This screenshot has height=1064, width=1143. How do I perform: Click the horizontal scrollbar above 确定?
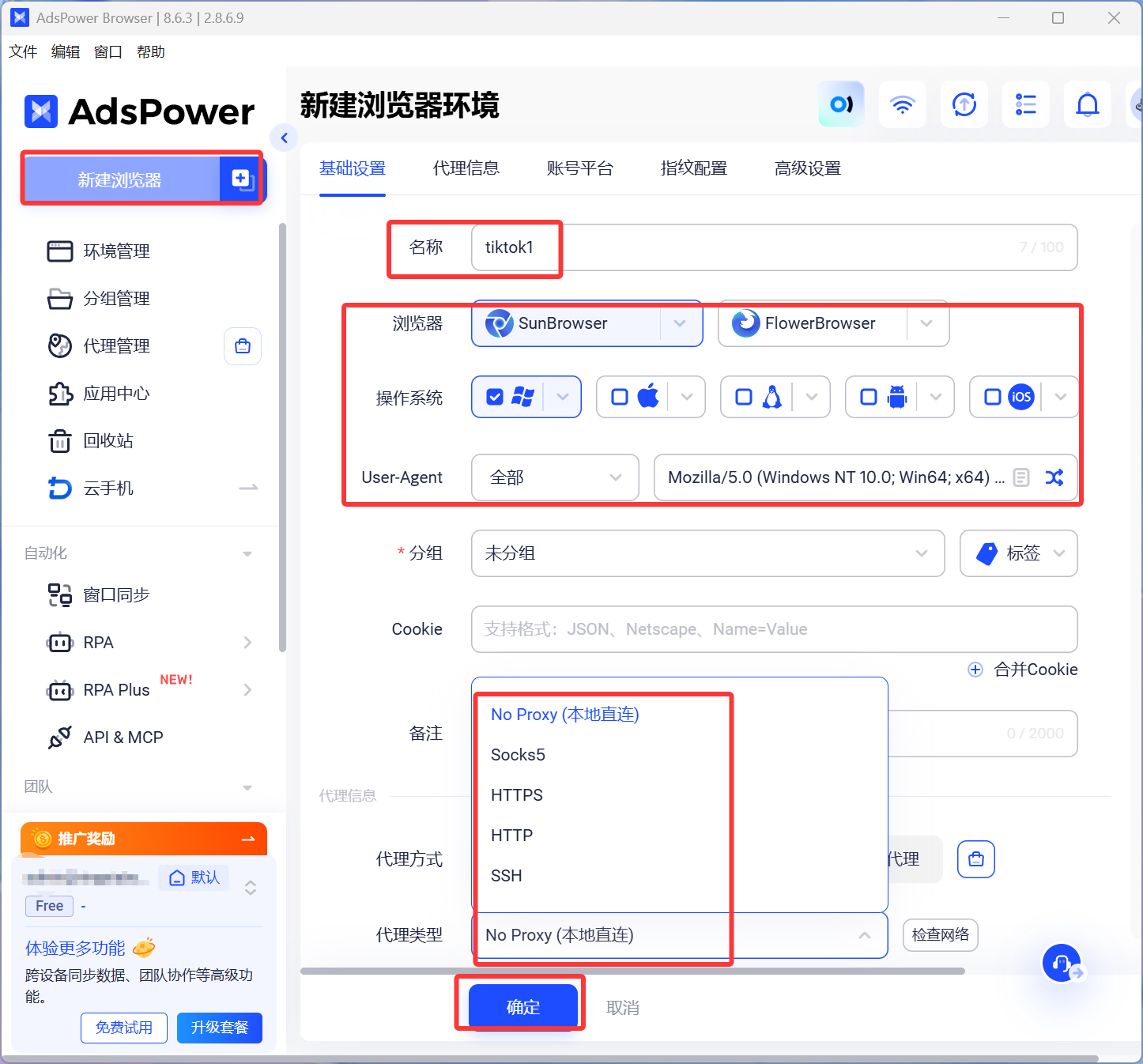tap(632, 971)
